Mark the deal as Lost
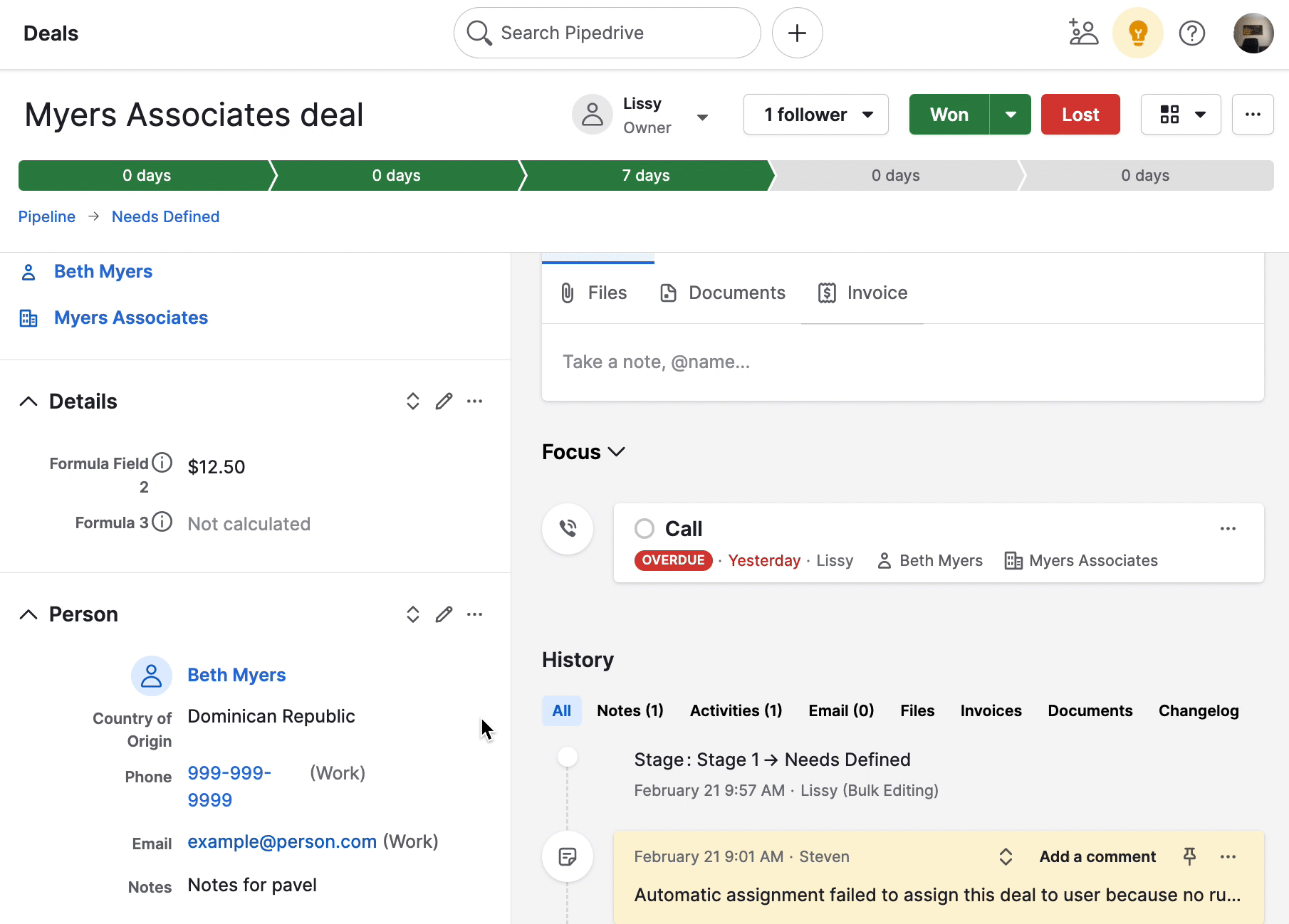Screen dimensions: 1289x924 click(x=1080, y=115)
